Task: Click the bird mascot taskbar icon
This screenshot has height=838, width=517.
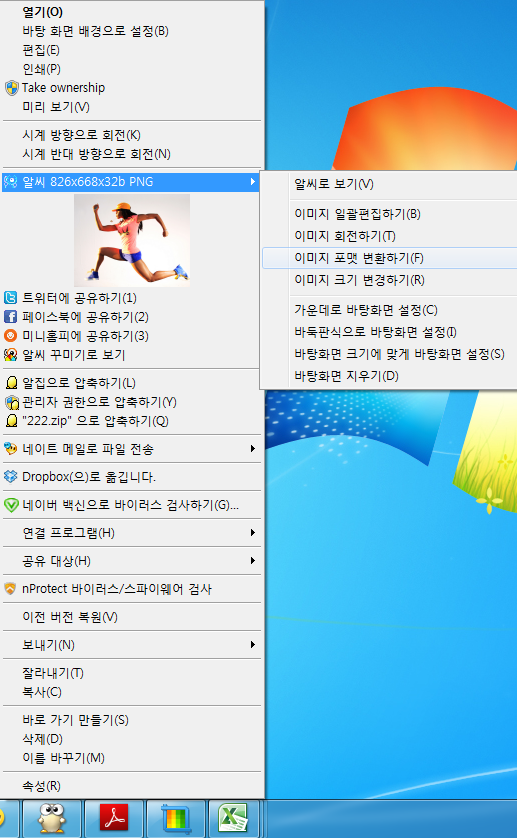Action: (51, 818)
